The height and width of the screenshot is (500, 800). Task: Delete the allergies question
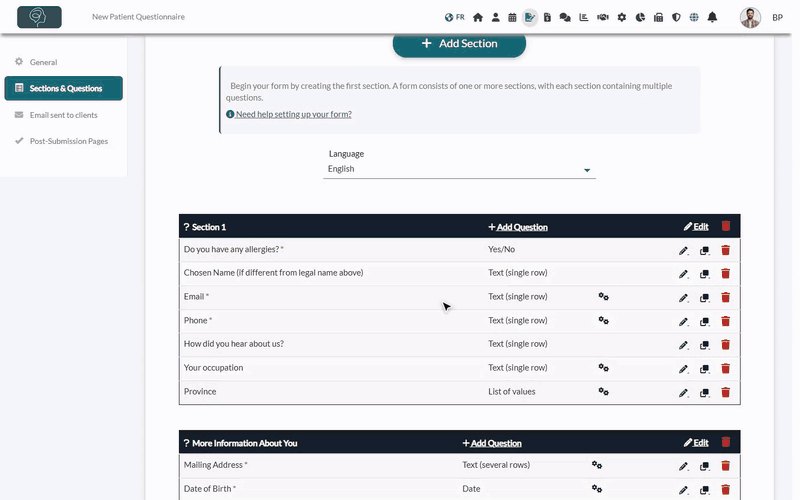(726, 250)
